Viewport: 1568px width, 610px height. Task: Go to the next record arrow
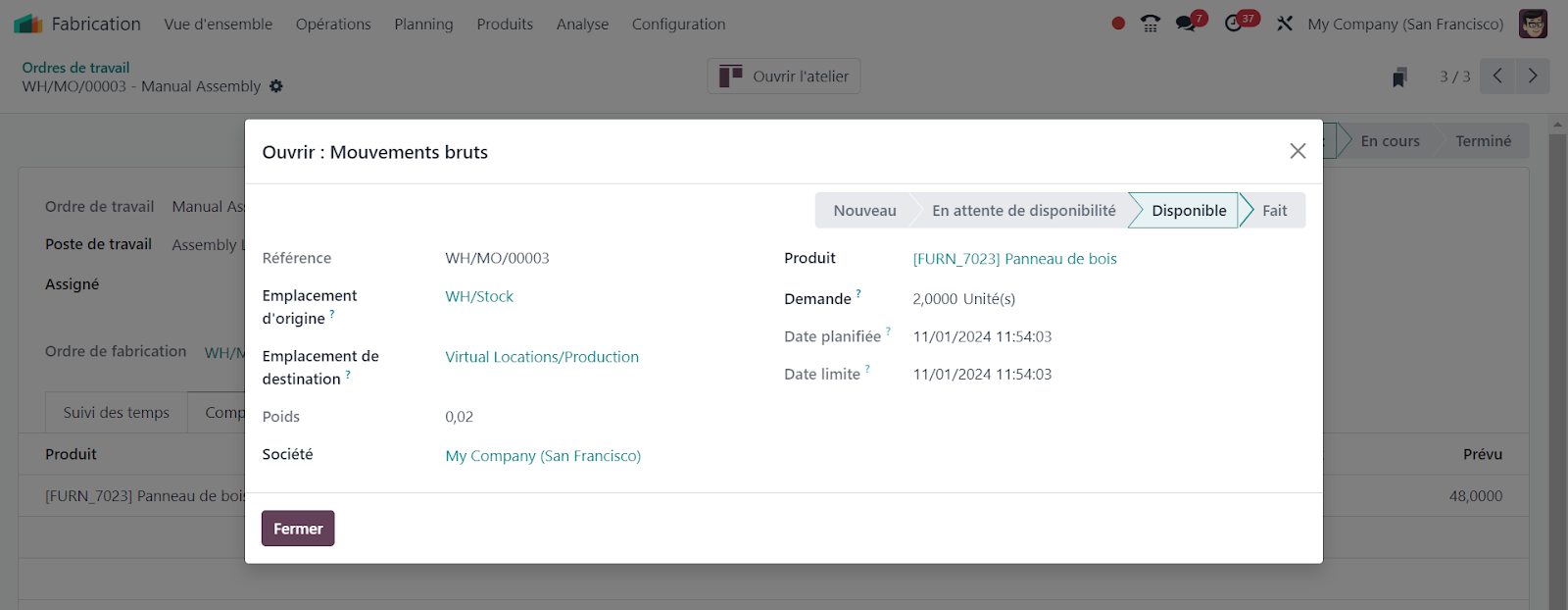tap(1533, 76)
